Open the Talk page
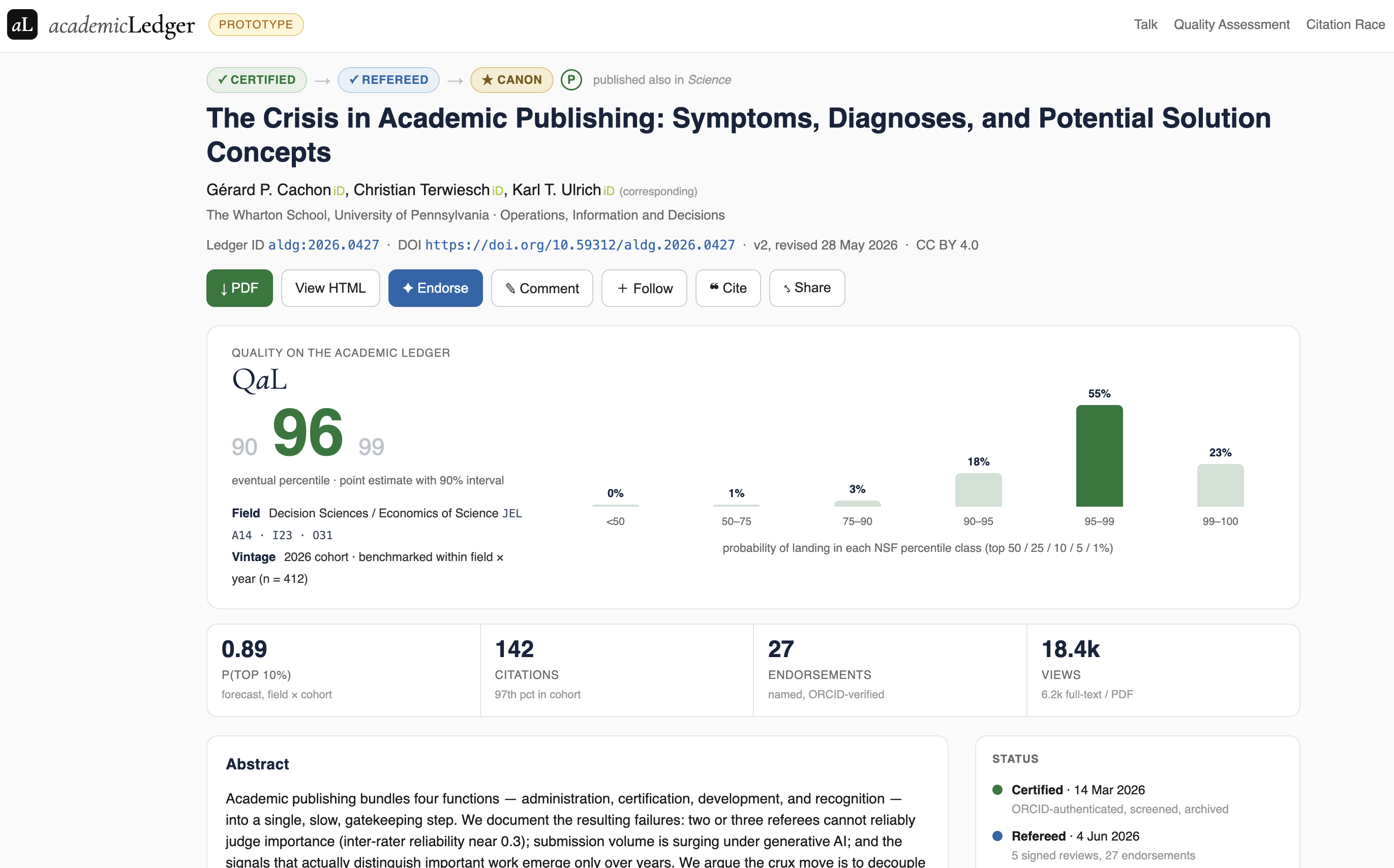The height and width of the screenshot is (868, 1394). 1145,25
